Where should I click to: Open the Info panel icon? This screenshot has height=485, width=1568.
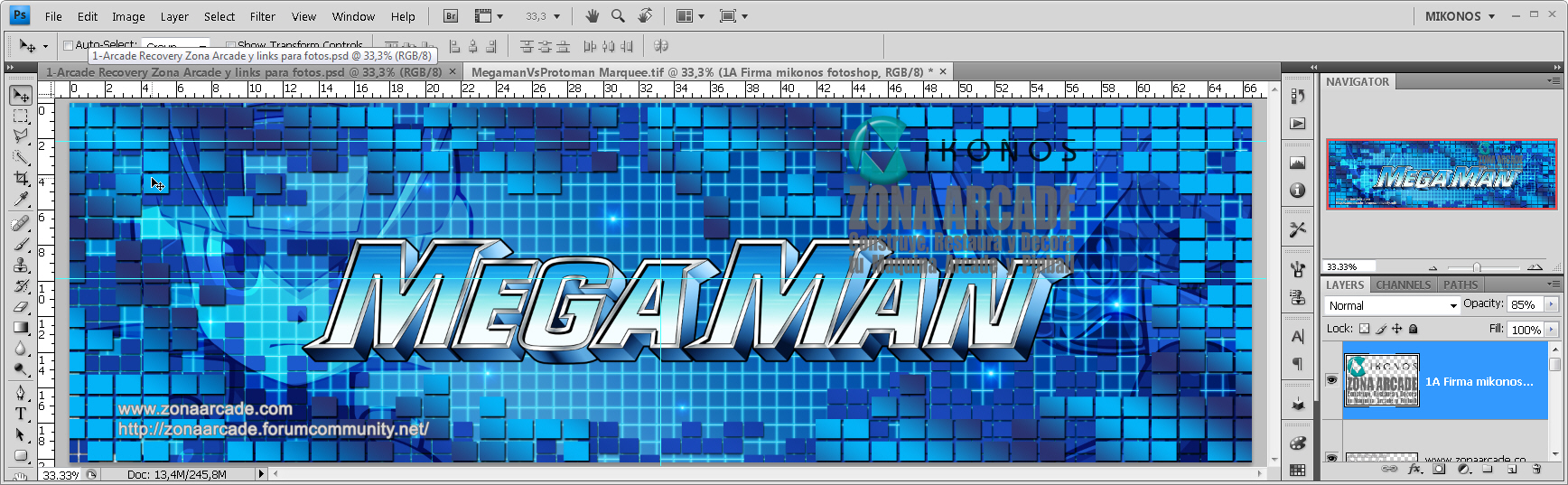[x=1298, y=191]
